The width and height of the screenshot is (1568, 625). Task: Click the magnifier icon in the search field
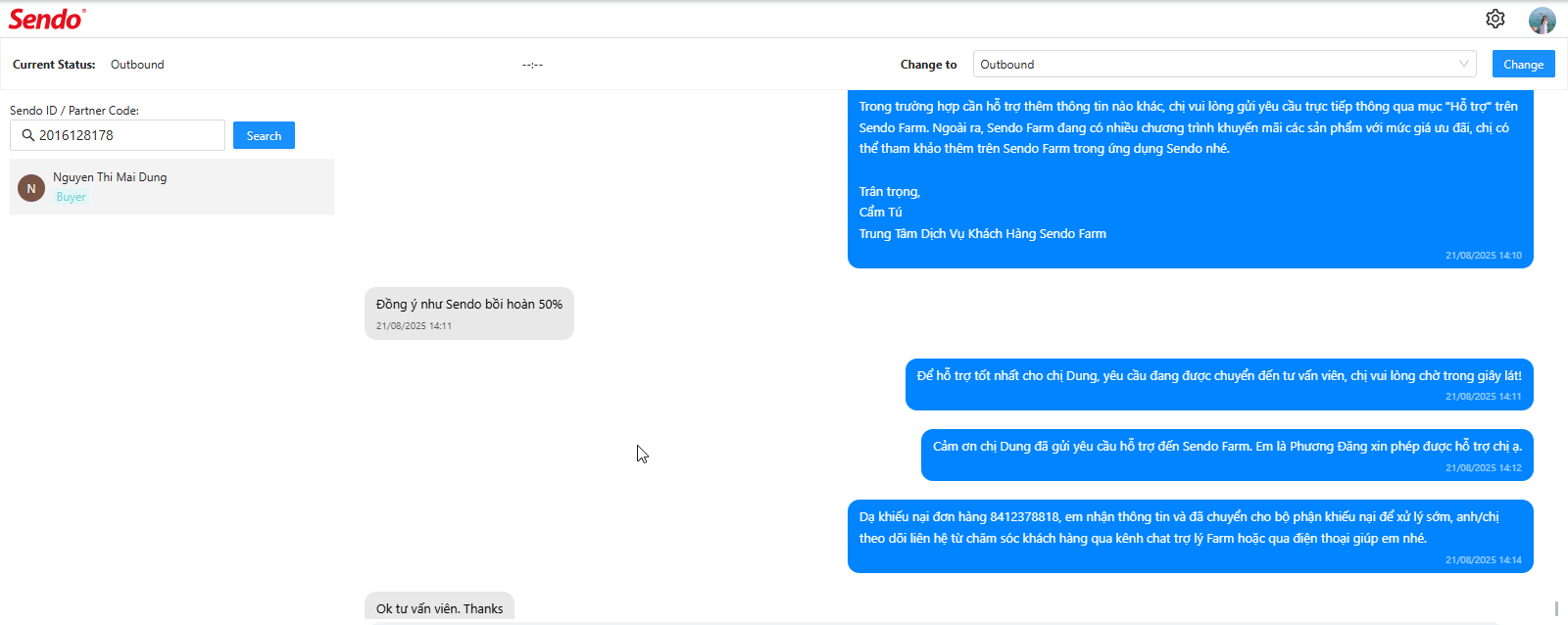pos(27,135)
